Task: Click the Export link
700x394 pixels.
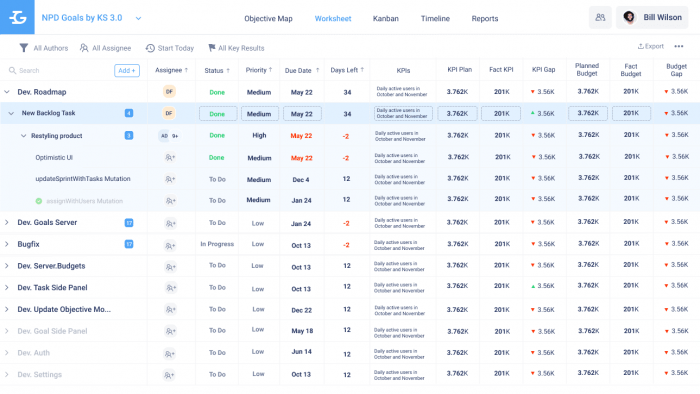Action: point(650,46)
